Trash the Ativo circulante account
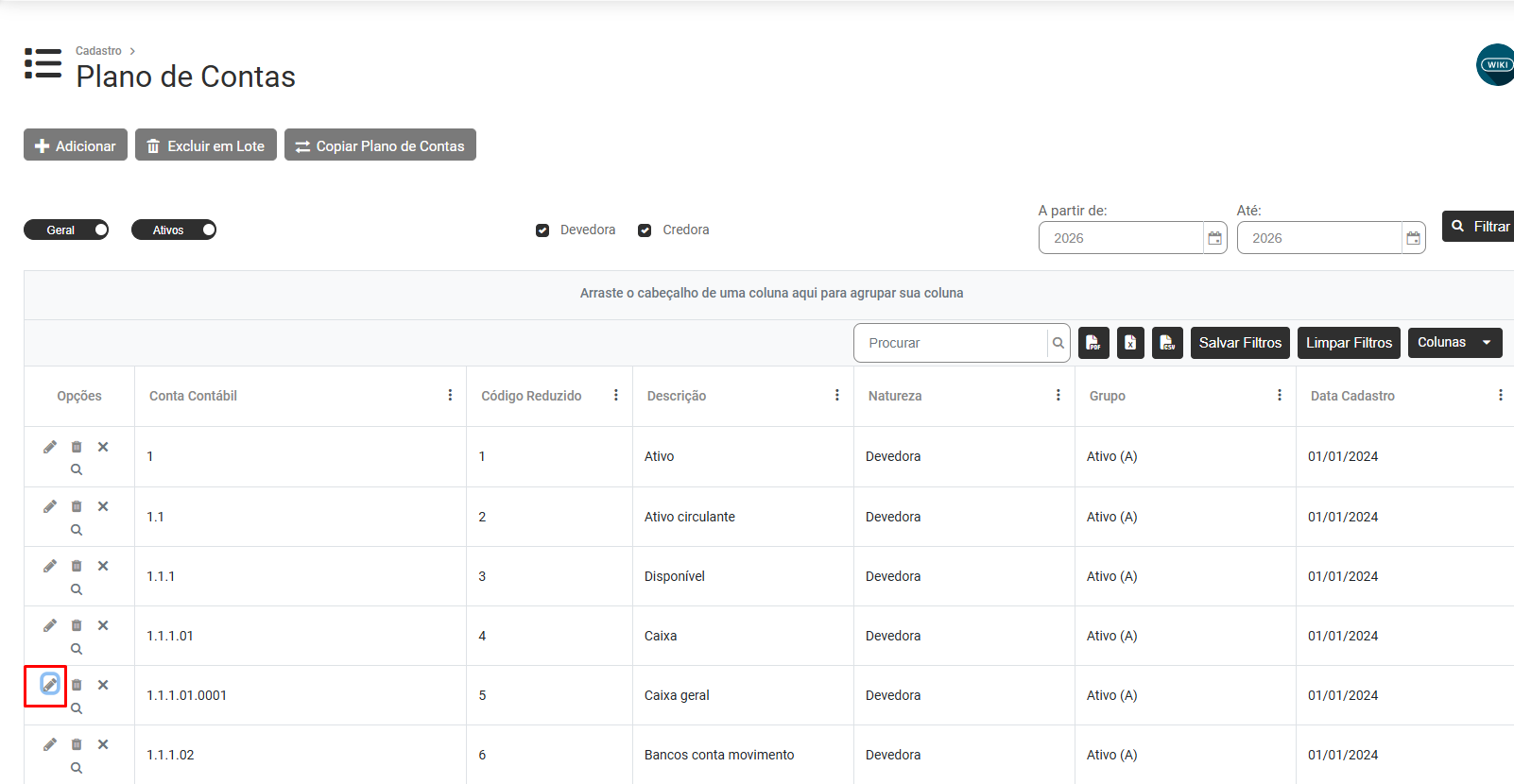 coord(77,506)
